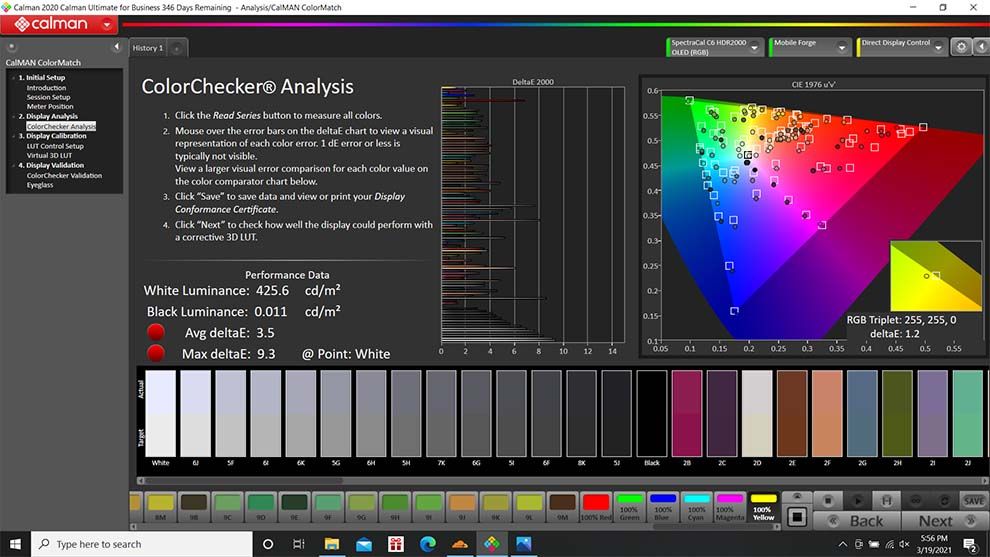This screenshot has height=557, width=990.
Task: Show hidden system tray icons
Action: pyautogui.click(x=842, y=544)
